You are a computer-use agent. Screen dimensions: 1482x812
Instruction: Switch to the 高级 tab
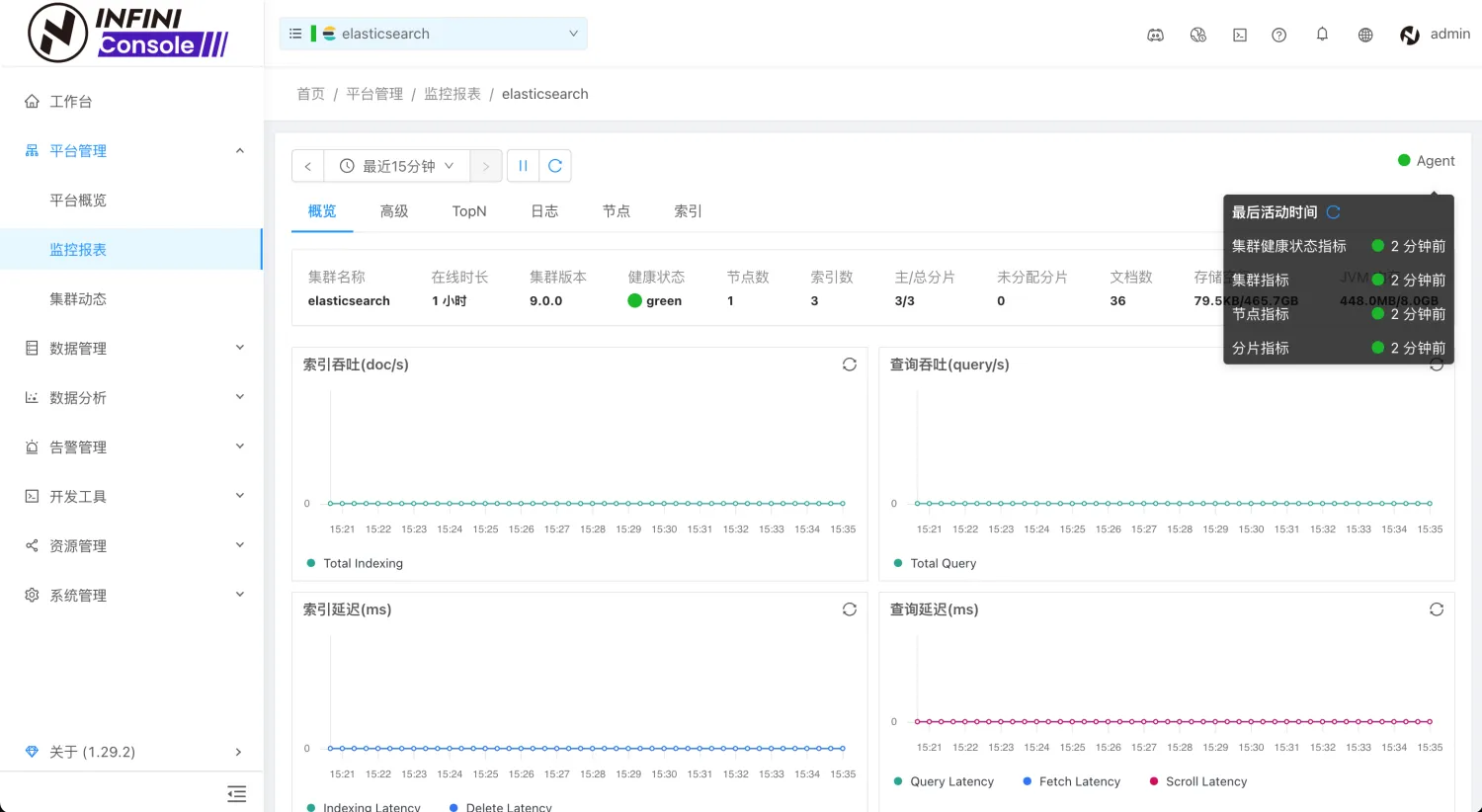pos(394,211)
